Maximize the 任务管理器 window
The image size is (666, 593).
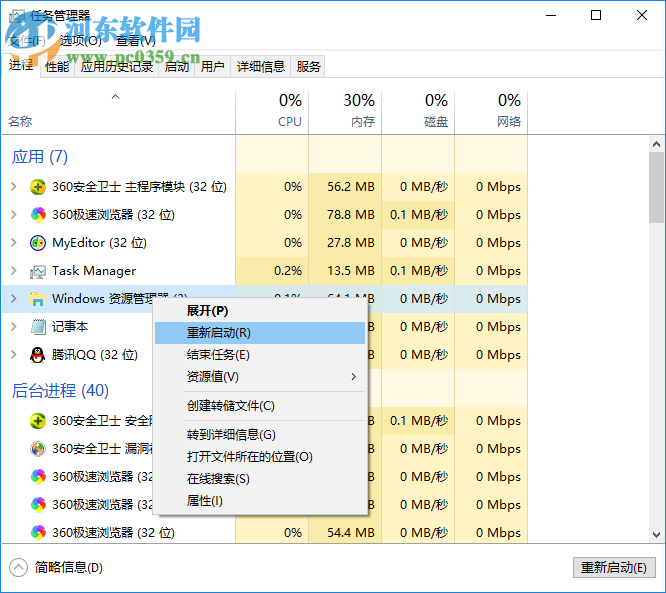tap(596, 15)
